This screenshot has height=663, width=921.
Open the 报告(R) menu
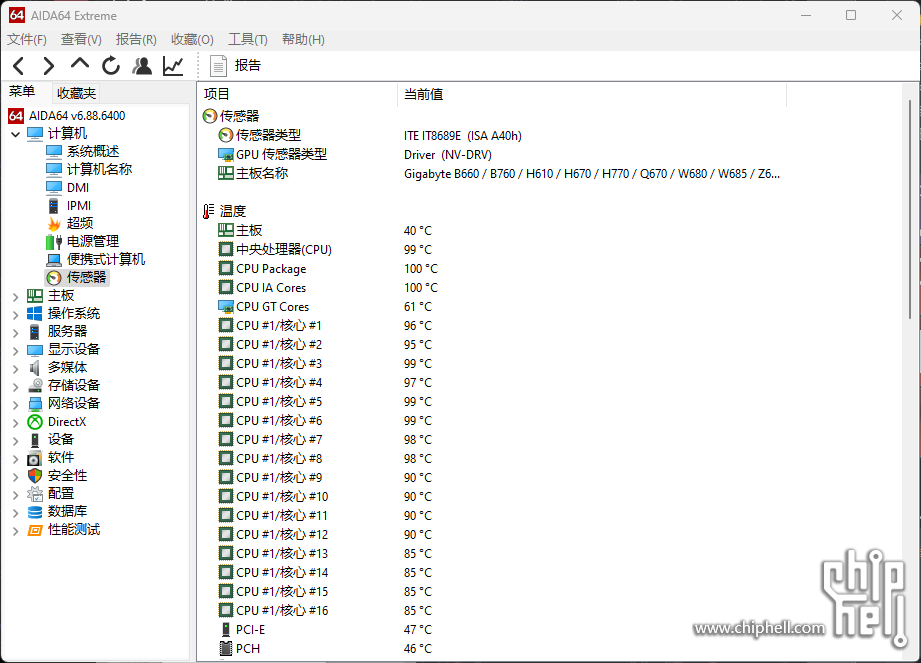coord(136,39)
